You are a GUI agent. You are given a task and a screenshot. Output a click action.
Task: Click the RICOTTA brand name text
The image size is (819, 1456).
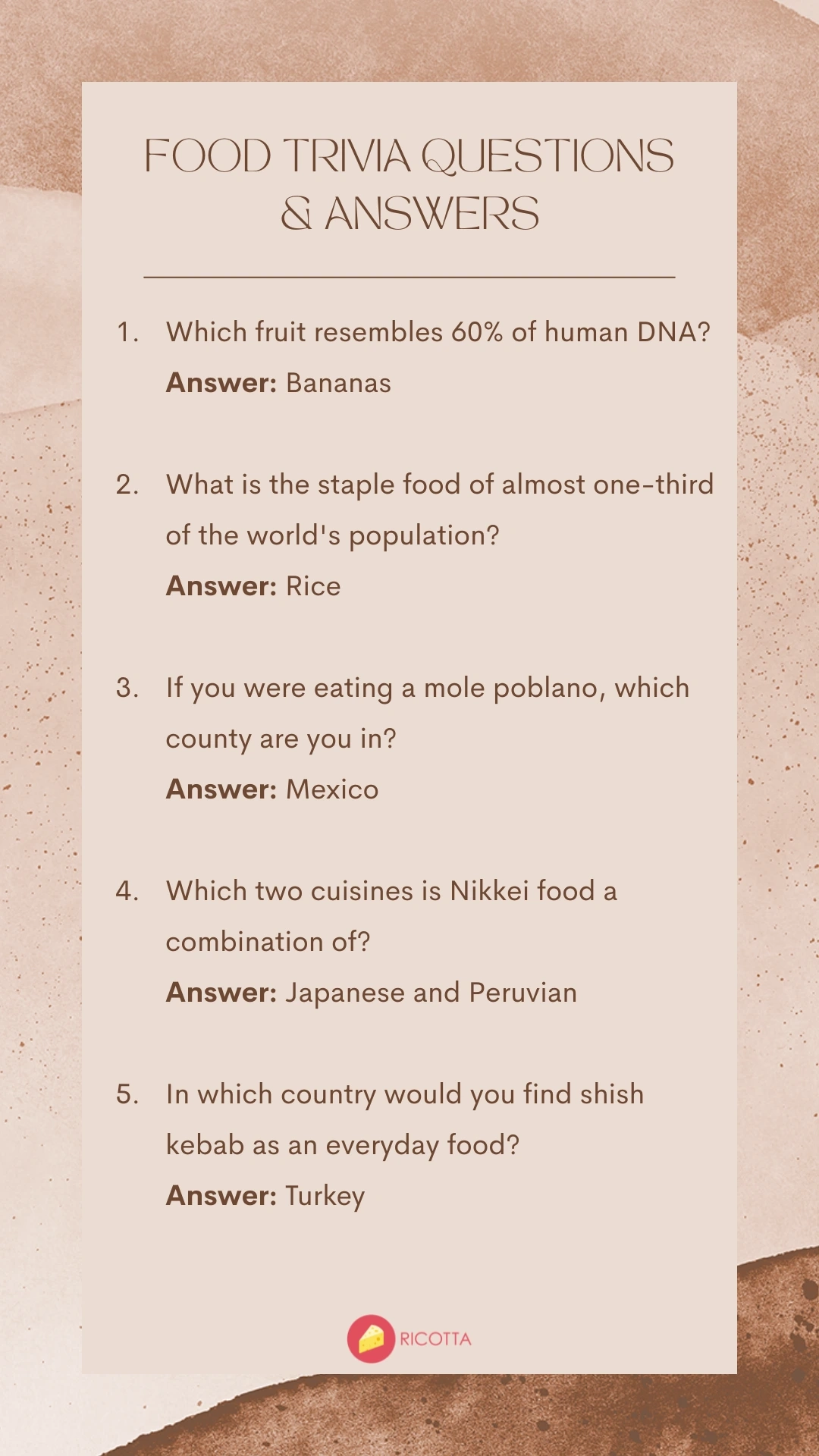tap(435, 1339)
